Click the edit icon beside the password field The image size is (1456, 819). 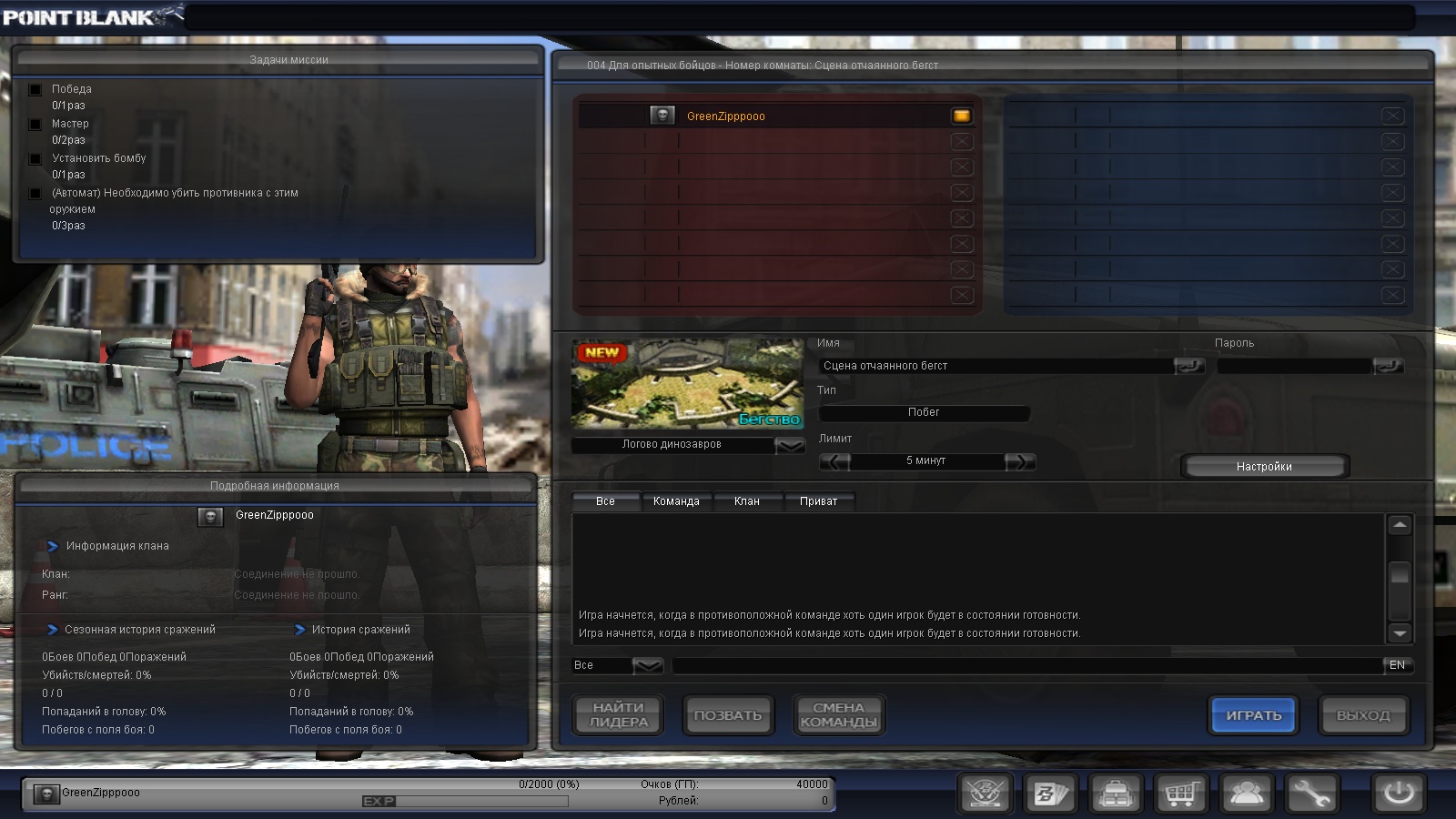[1389, 366]
